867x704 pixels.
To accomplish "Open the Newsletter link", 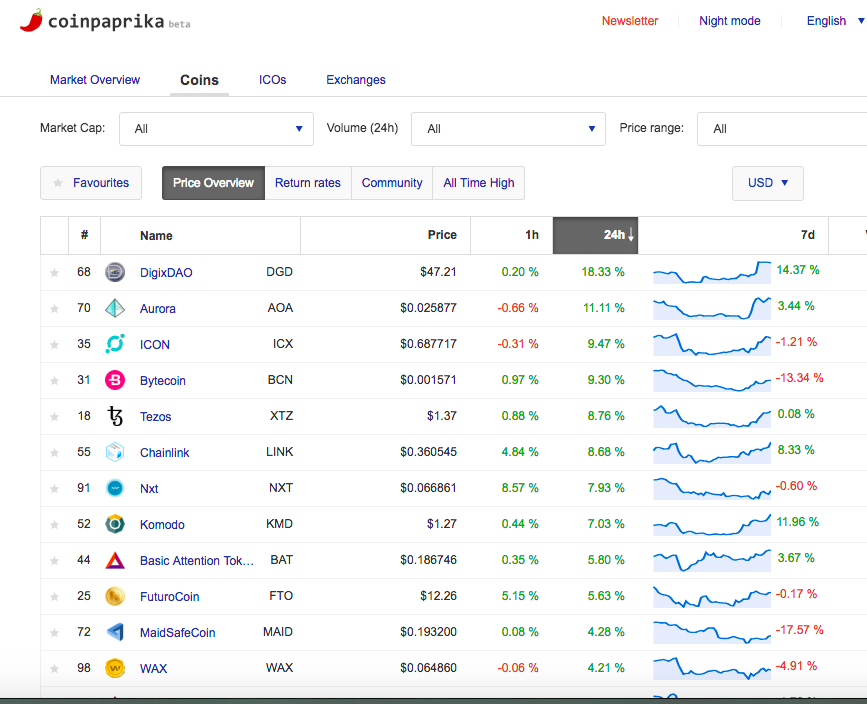I will click(630, 21).
